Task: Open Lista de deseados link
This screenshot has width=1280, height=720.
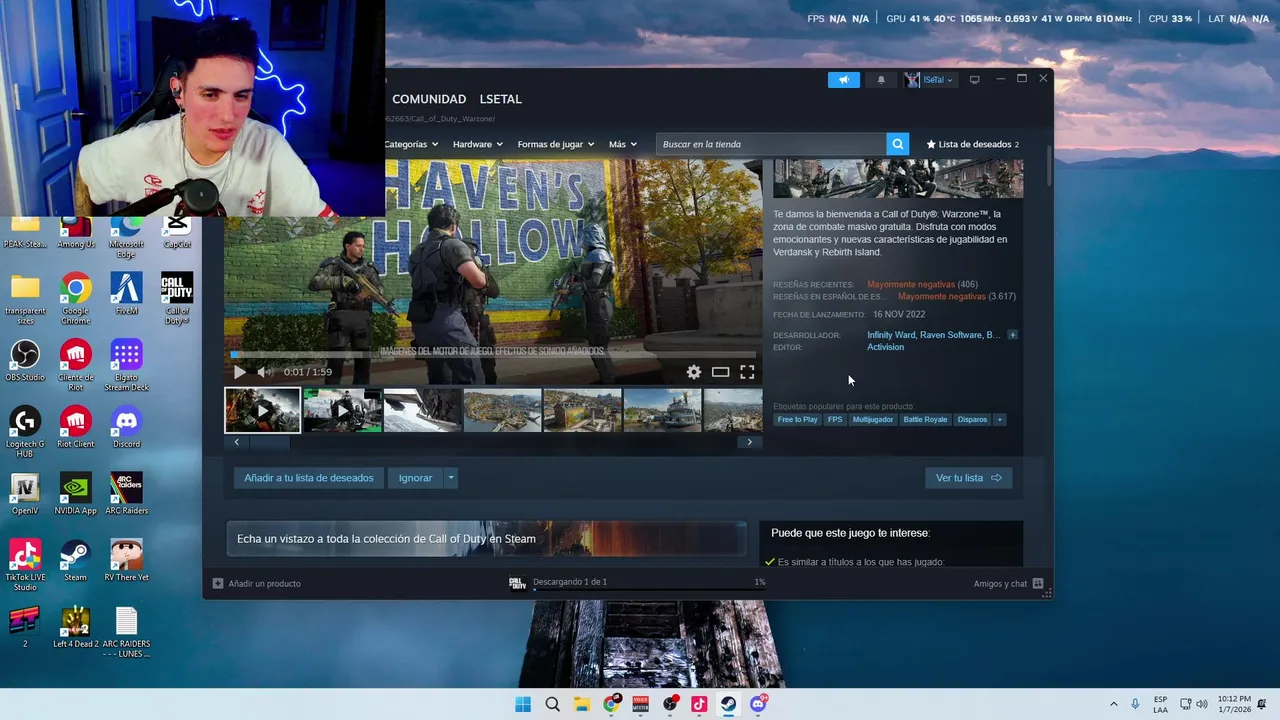Action: 973,144
